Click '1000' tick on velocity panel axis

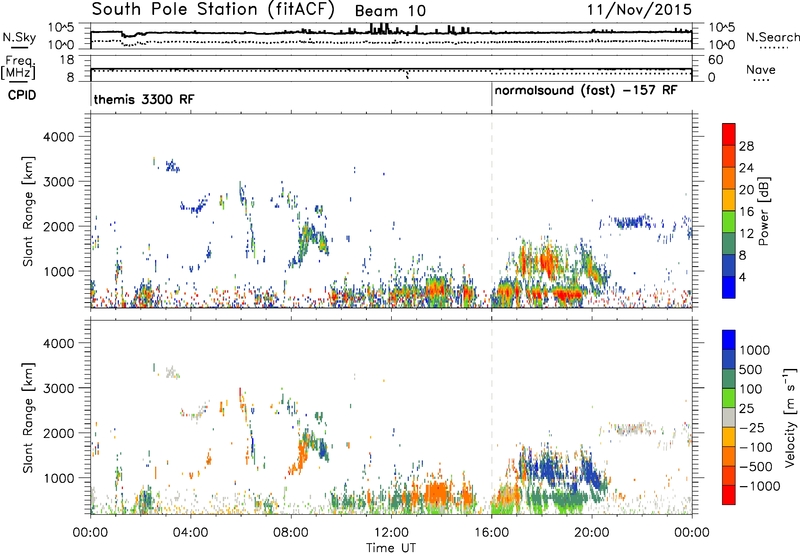tap(59, 478)
